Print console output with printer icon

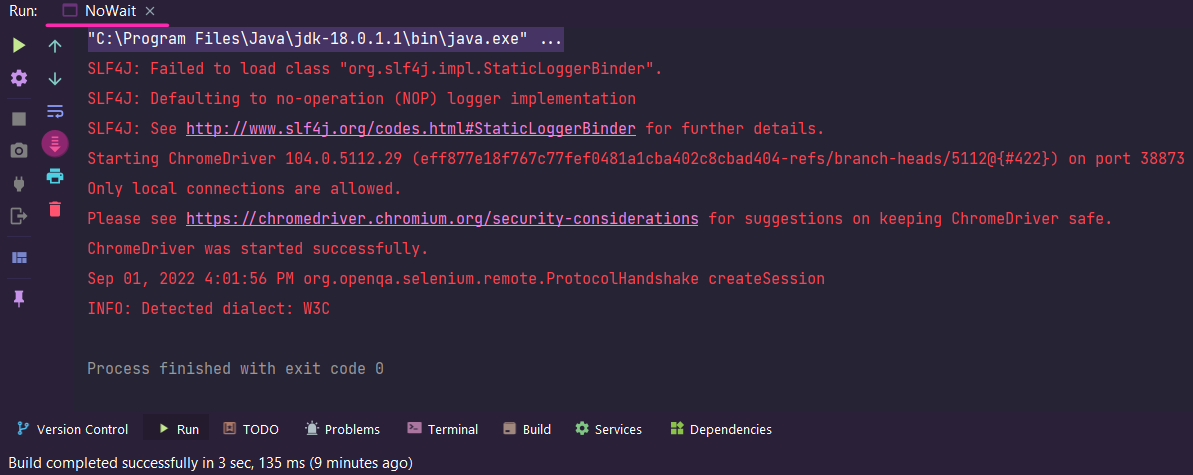(55, 176)
